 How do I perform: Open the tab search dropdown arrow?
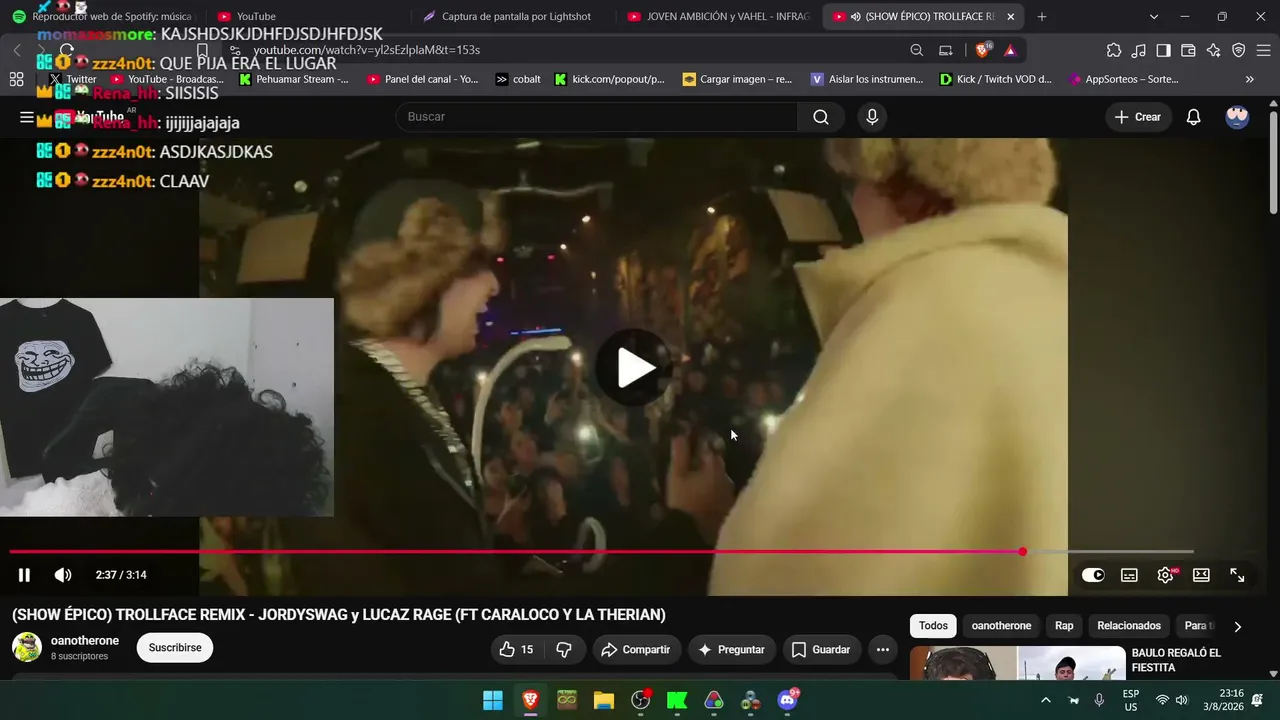point(1154,17)
